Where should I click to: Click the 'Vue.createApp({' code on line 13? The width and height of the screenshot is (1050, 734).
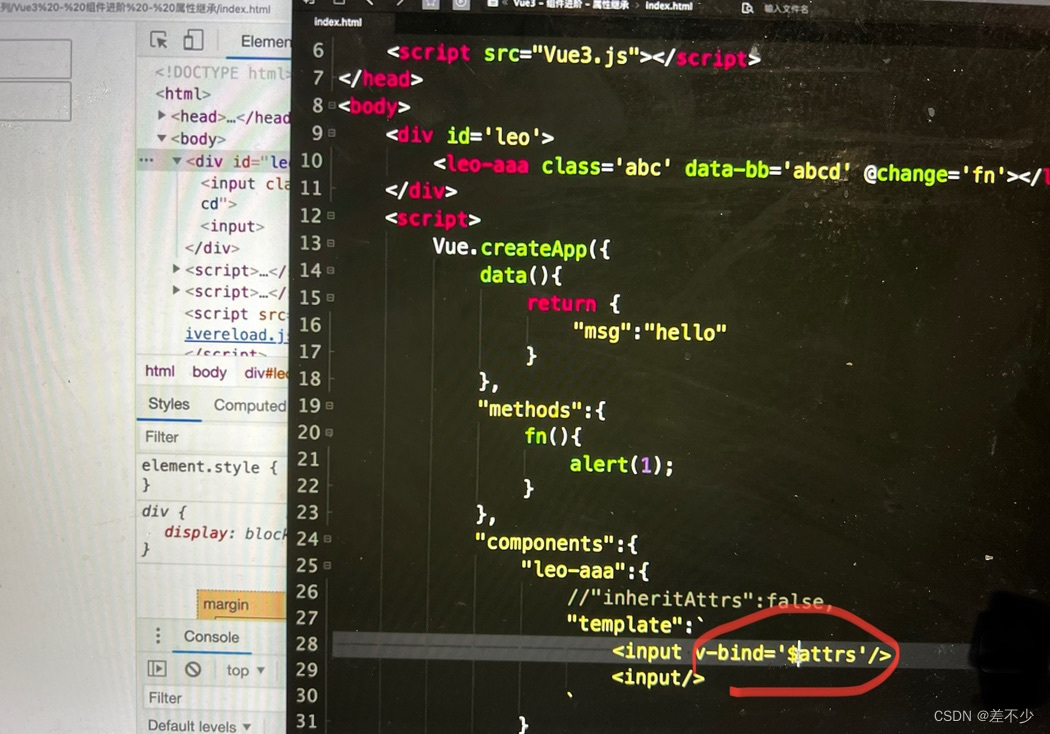521,247
